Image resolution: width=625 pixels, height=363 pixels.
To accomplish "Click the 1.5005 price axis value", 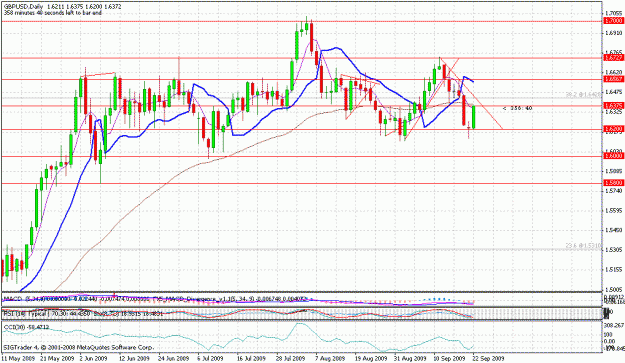I will (614, 289).
